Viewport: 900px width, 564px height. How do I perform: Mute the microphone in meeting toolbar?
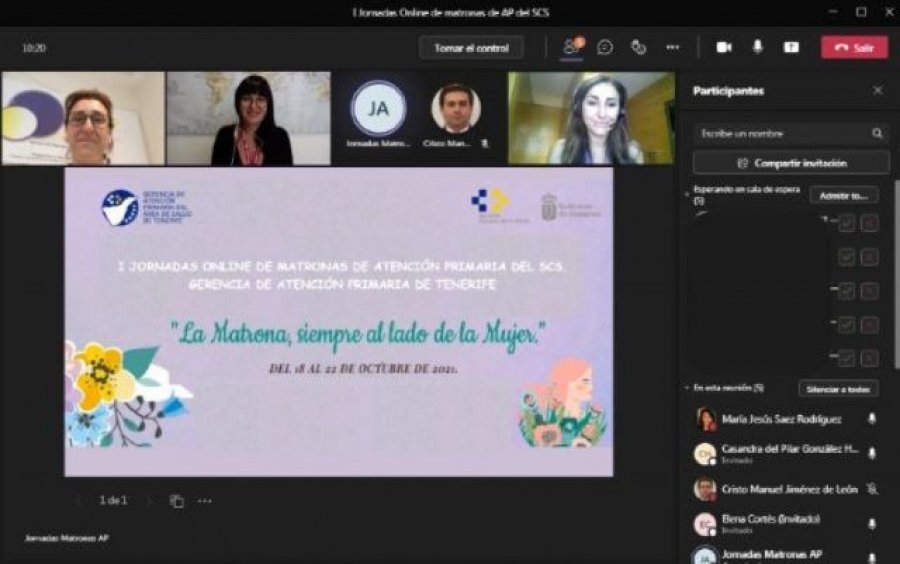pyautogui.click(x=757, y=47)
